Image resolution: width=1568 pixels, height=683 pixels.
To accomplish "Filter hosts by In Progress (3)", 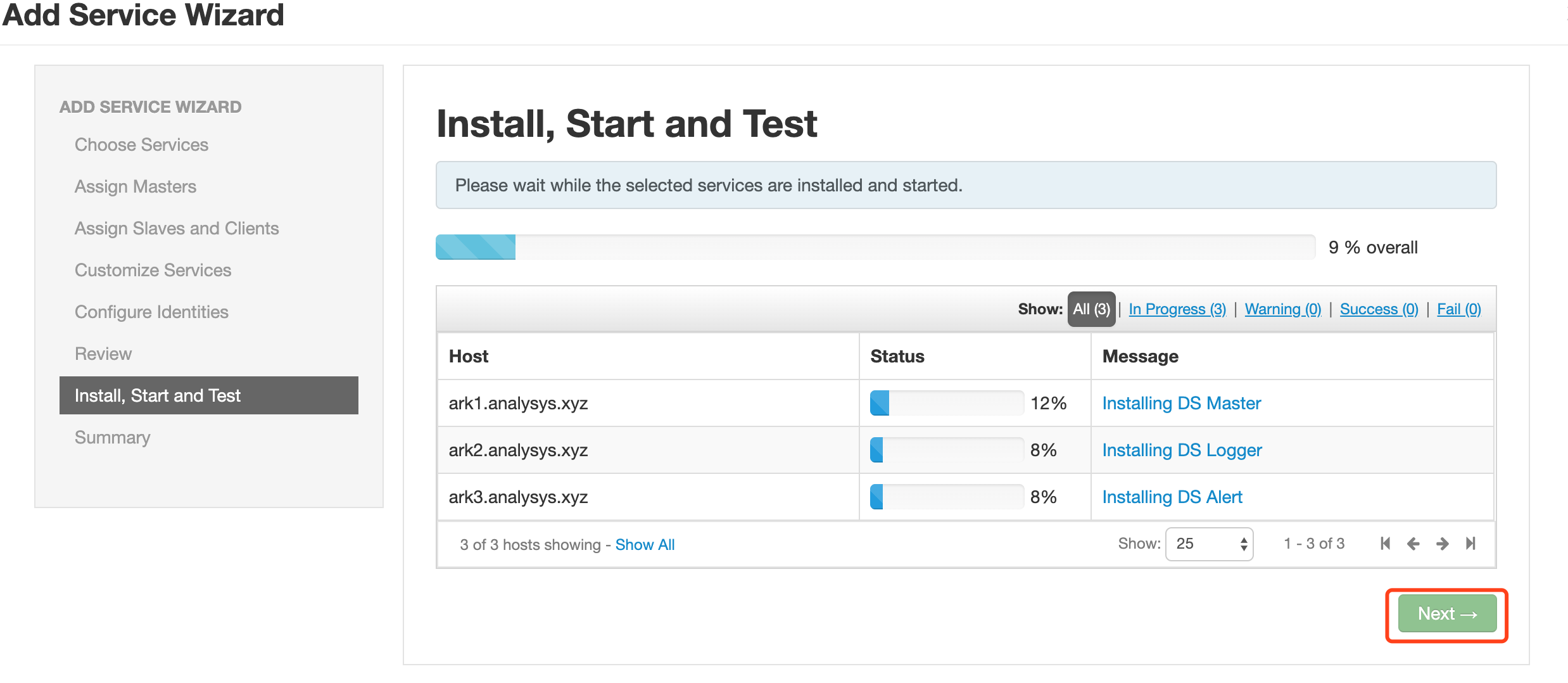I will click(x=1177, y=309).
